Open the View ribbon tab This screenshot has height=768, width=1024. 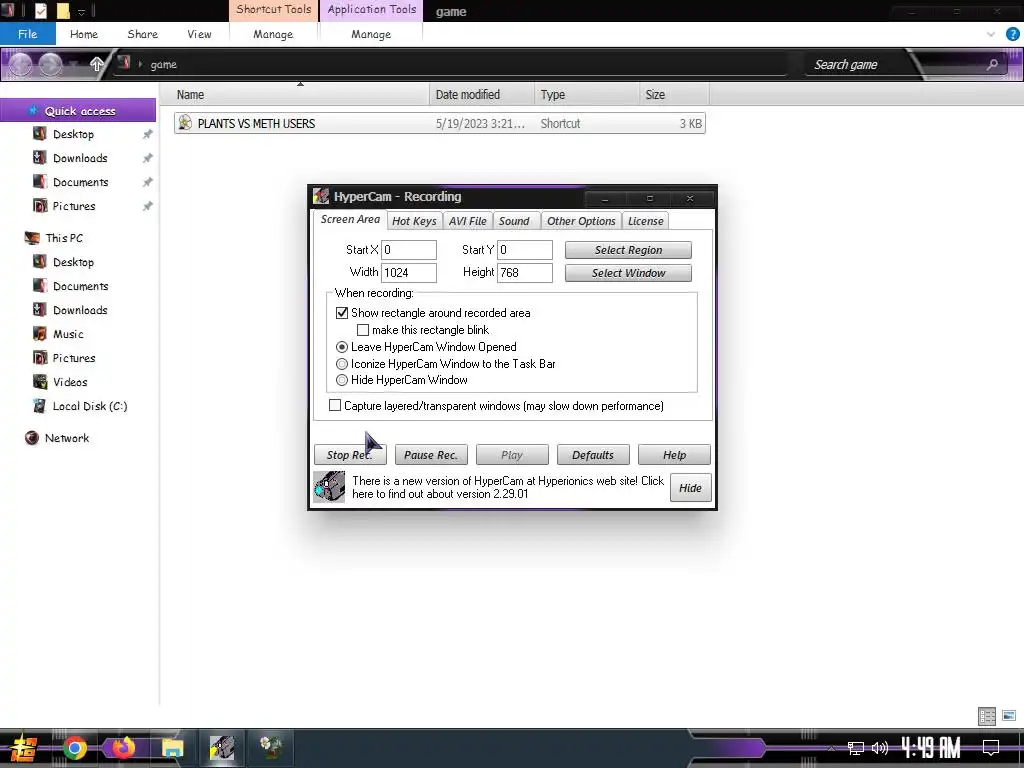click(x=199, y=34)
